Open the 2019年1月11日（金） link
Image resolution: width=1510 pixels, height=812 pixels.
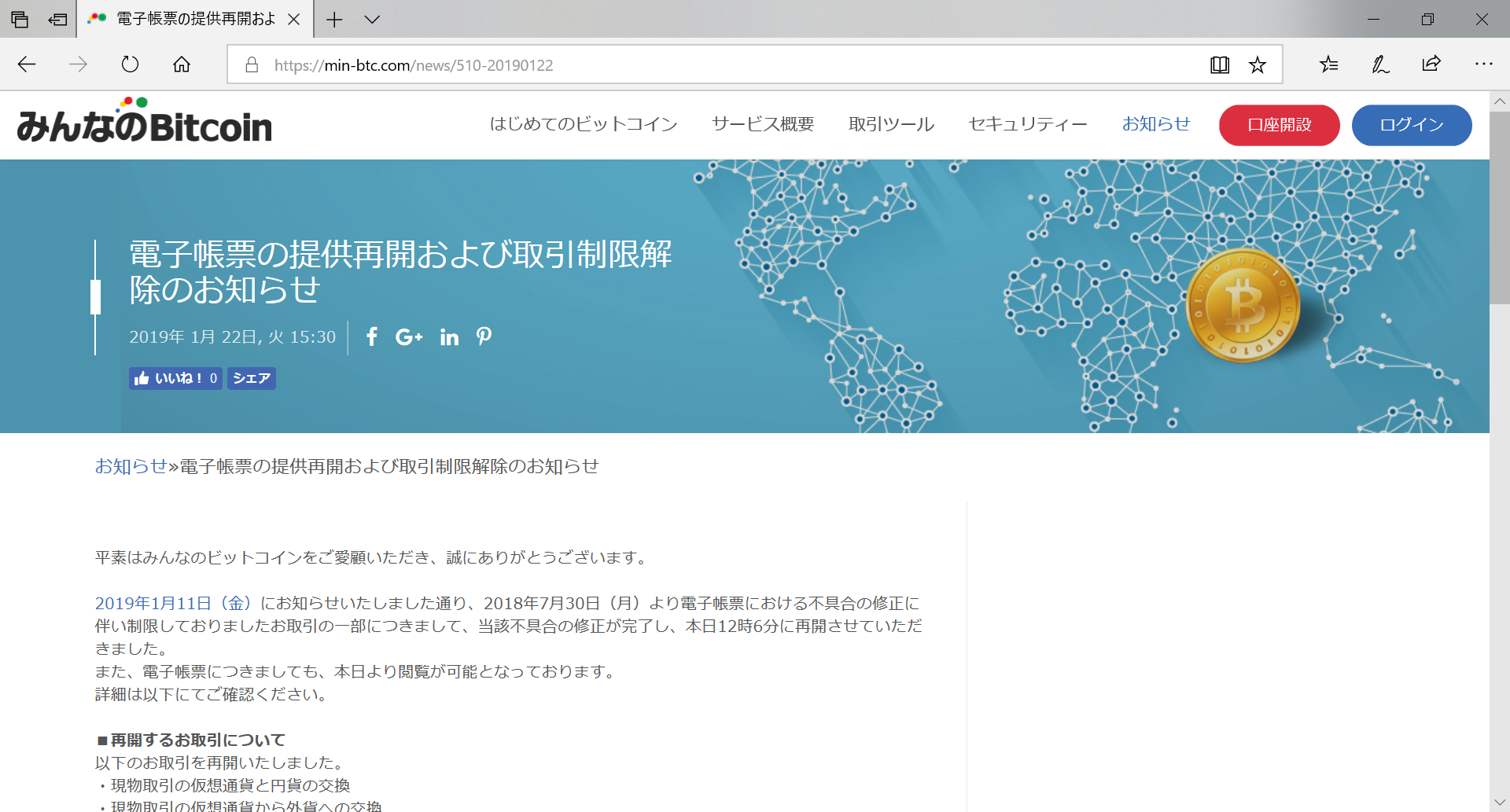(174, 603)
